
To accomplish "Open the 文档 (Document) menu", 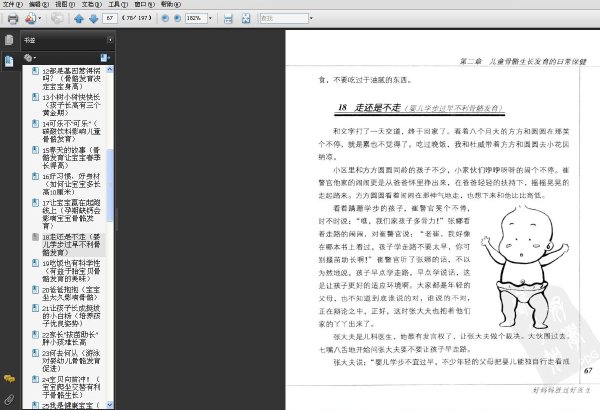I will (91, 4).
